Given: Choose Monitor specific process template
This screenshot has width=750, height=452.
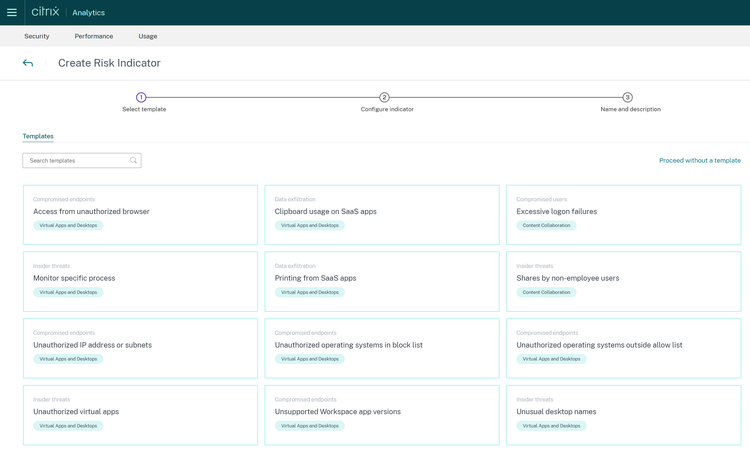Looking at the screenshot, I should pyautogui.click(x=140, y=282).
